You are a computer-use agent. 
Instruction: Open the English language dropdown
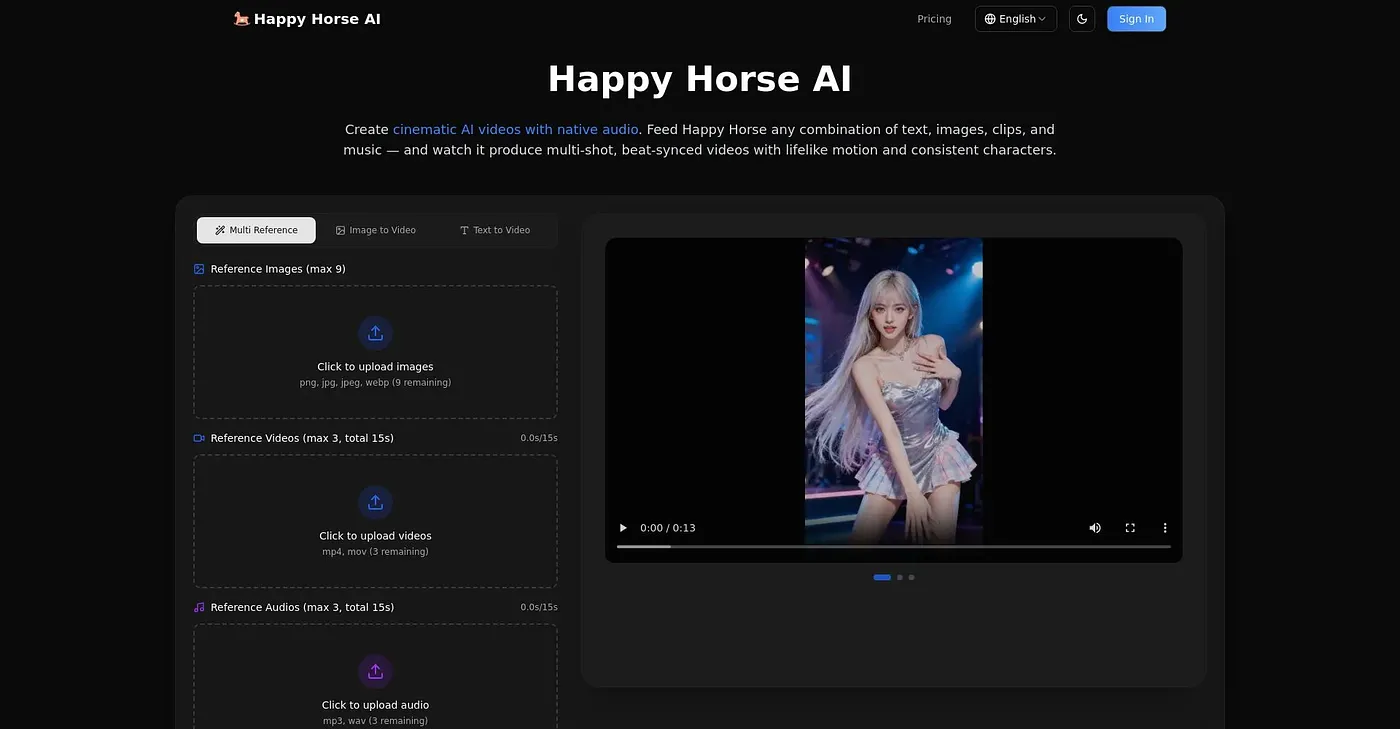pos(1016,19)
